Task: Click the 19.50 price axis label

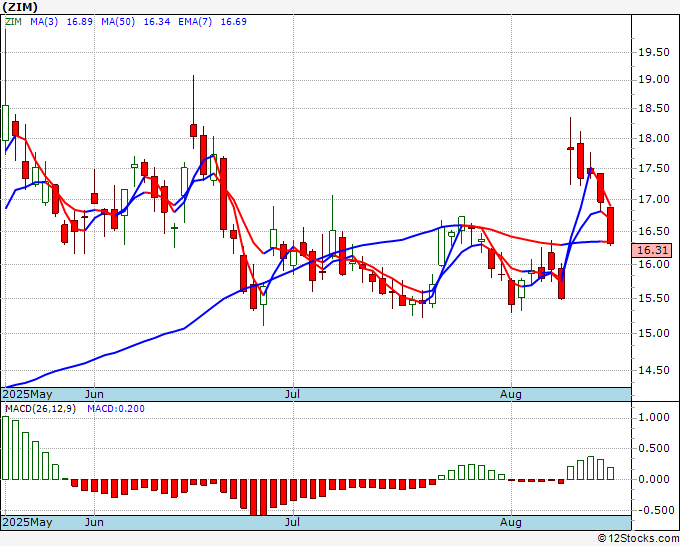Action: pos(654,52)
